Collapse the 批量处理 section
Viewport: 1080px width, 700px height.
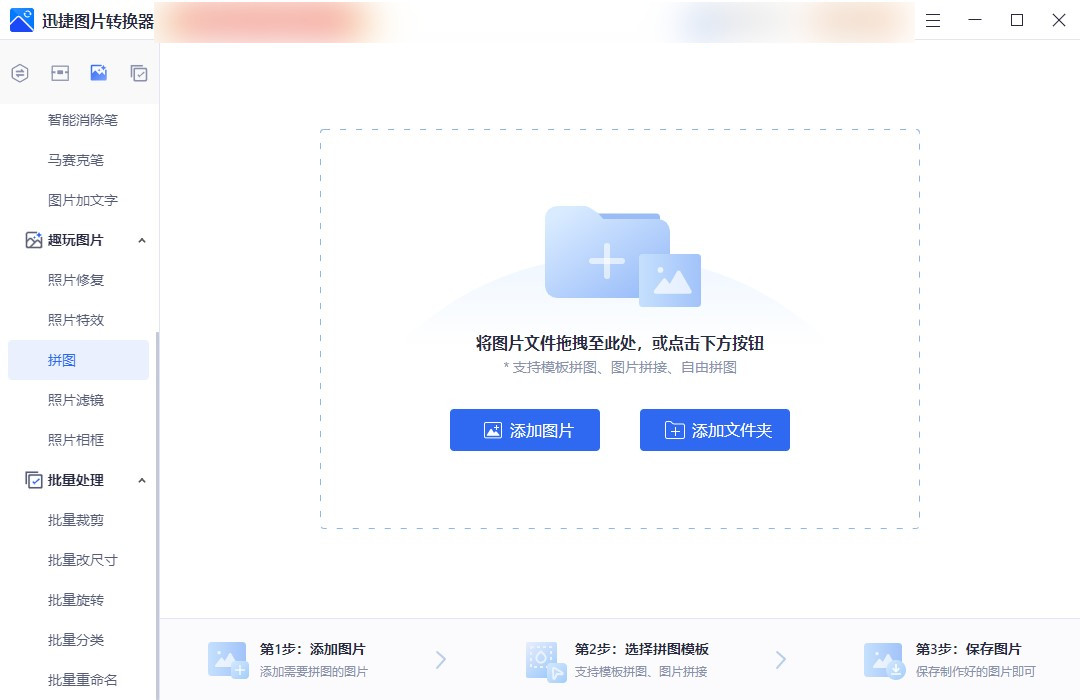click(x=143, y=480)
